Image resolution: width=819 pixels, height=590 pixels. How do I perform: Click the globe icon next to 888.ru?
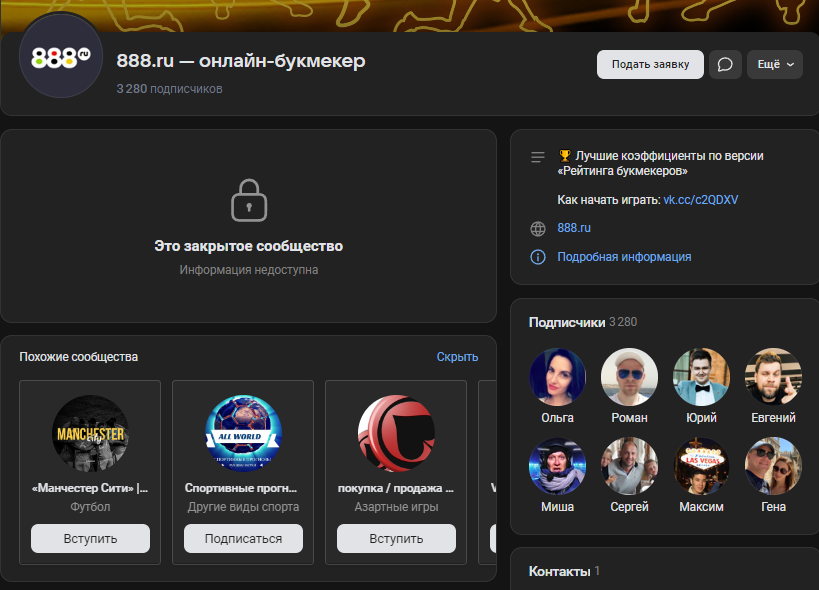point(538,229)
